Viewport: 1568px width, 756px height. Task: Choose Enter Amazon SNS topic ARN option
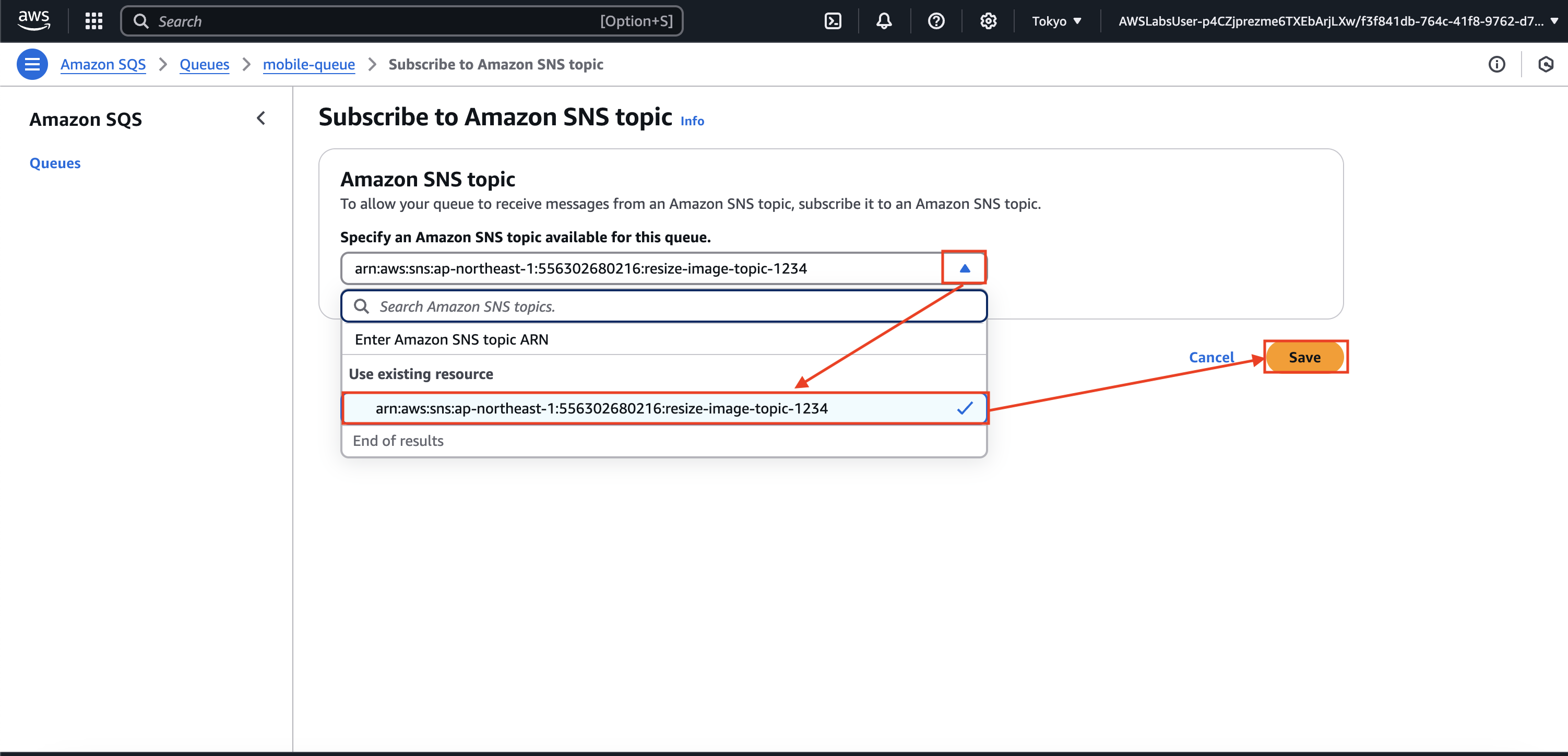[x=451, y=339]
